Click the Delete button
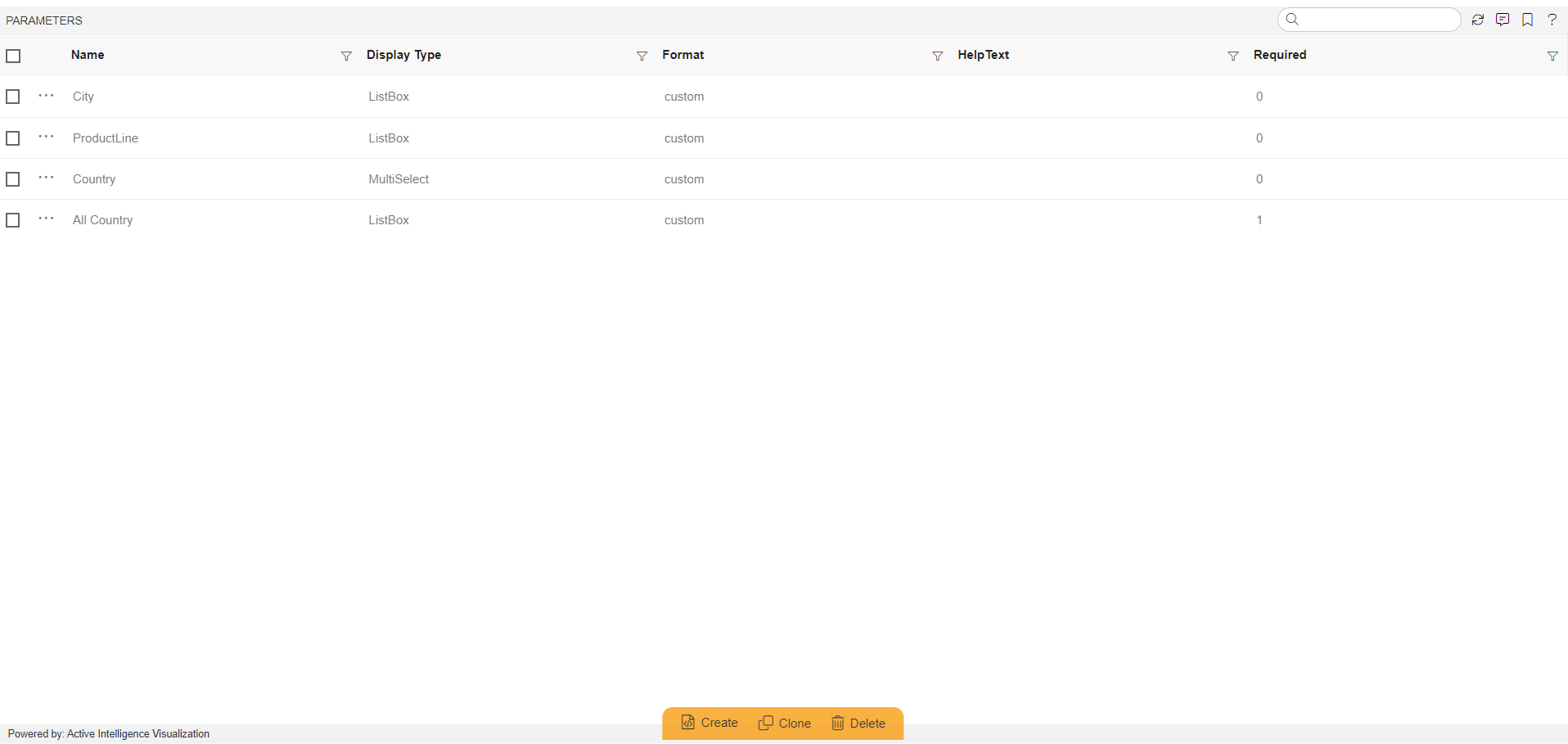 [858, 723]
